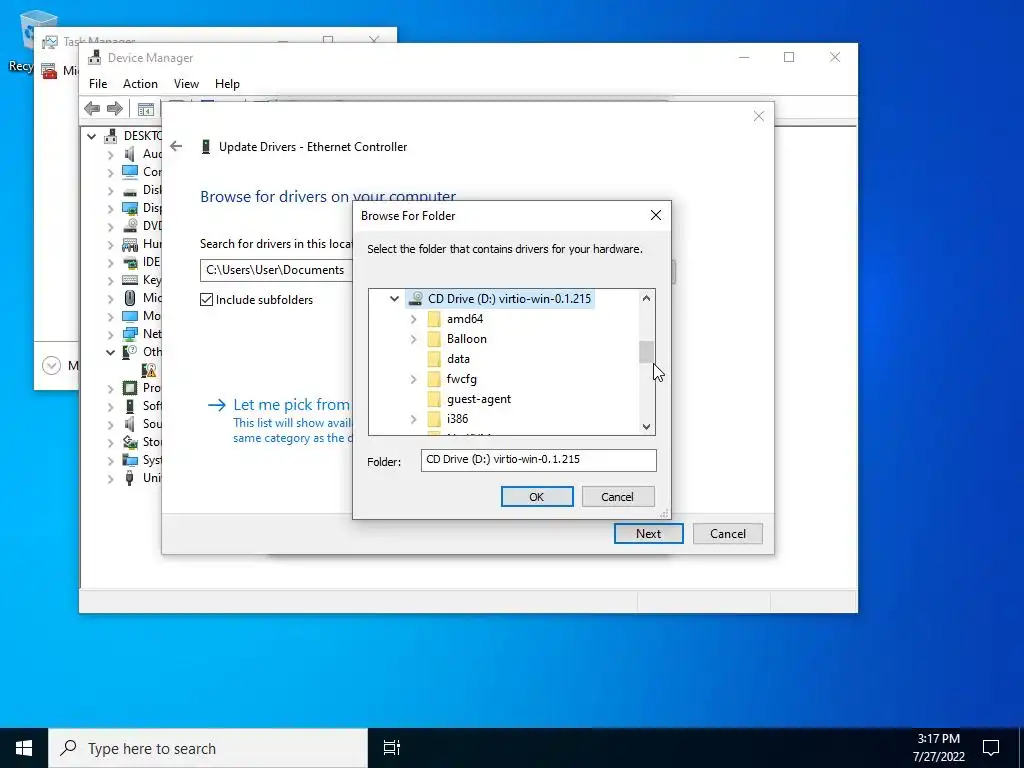Open the Action menu in Device Manager

[x=140, y=84]
